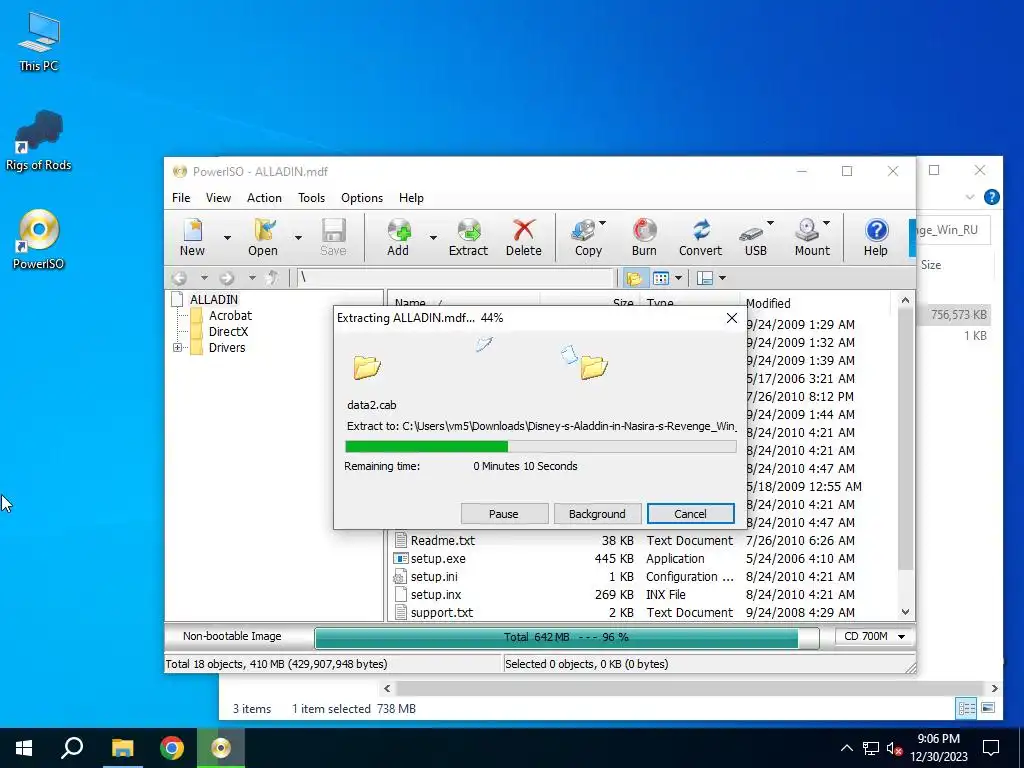Screen dimensions: 1024x768
Task: Click the pane layout icon
Action: tap(705, 279)
